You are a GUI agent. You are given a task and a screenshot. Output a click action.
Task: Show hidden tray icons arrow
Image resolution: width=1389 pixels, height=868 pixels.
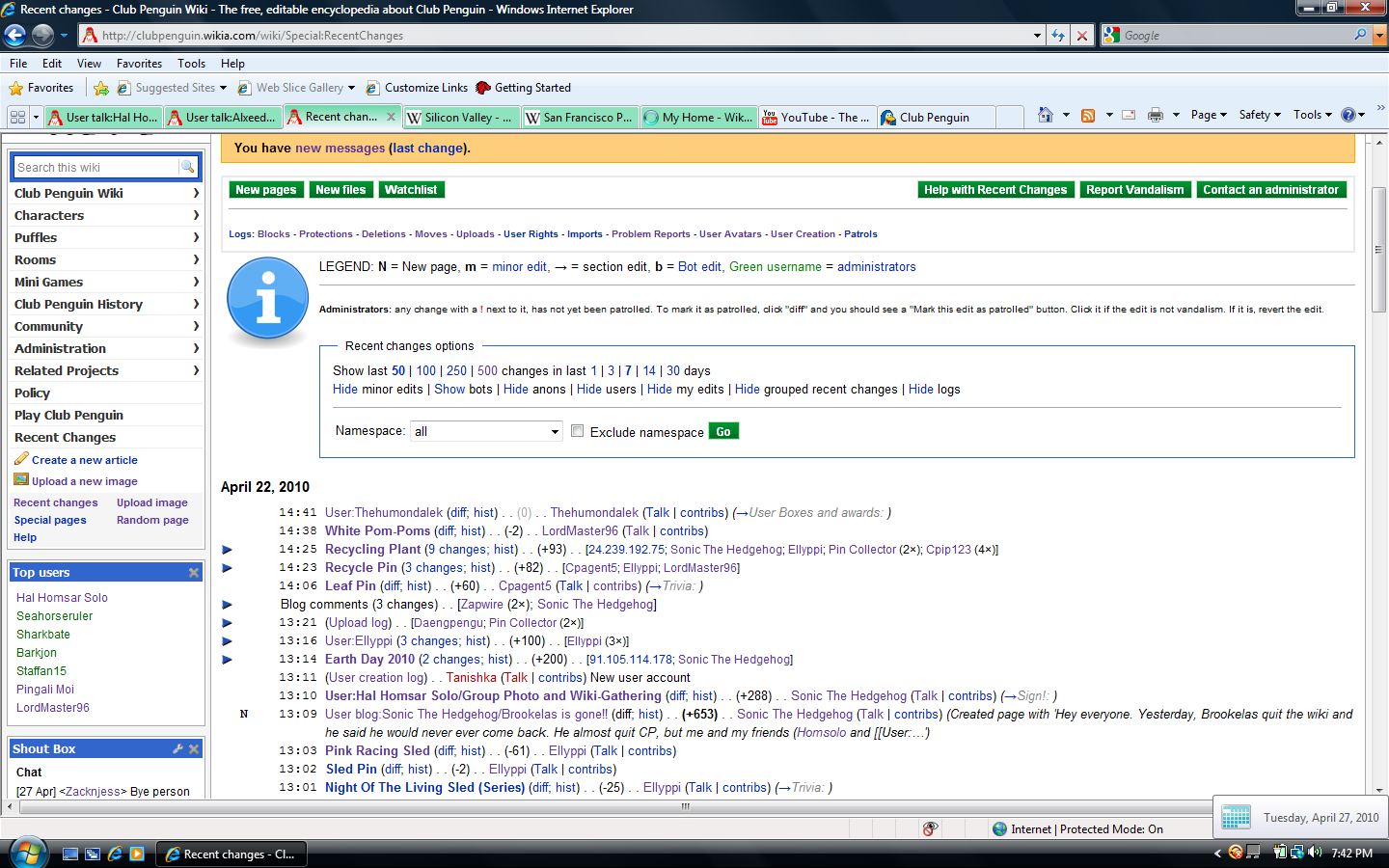click(1217, 853)
